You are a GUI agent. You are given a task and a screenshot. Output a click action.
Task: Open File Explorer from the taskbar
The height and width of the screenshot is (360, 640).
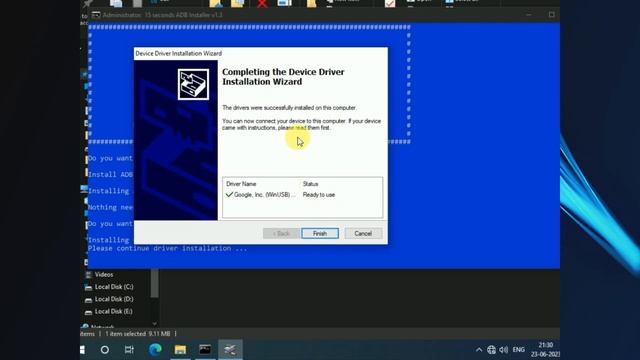(180, 350)
